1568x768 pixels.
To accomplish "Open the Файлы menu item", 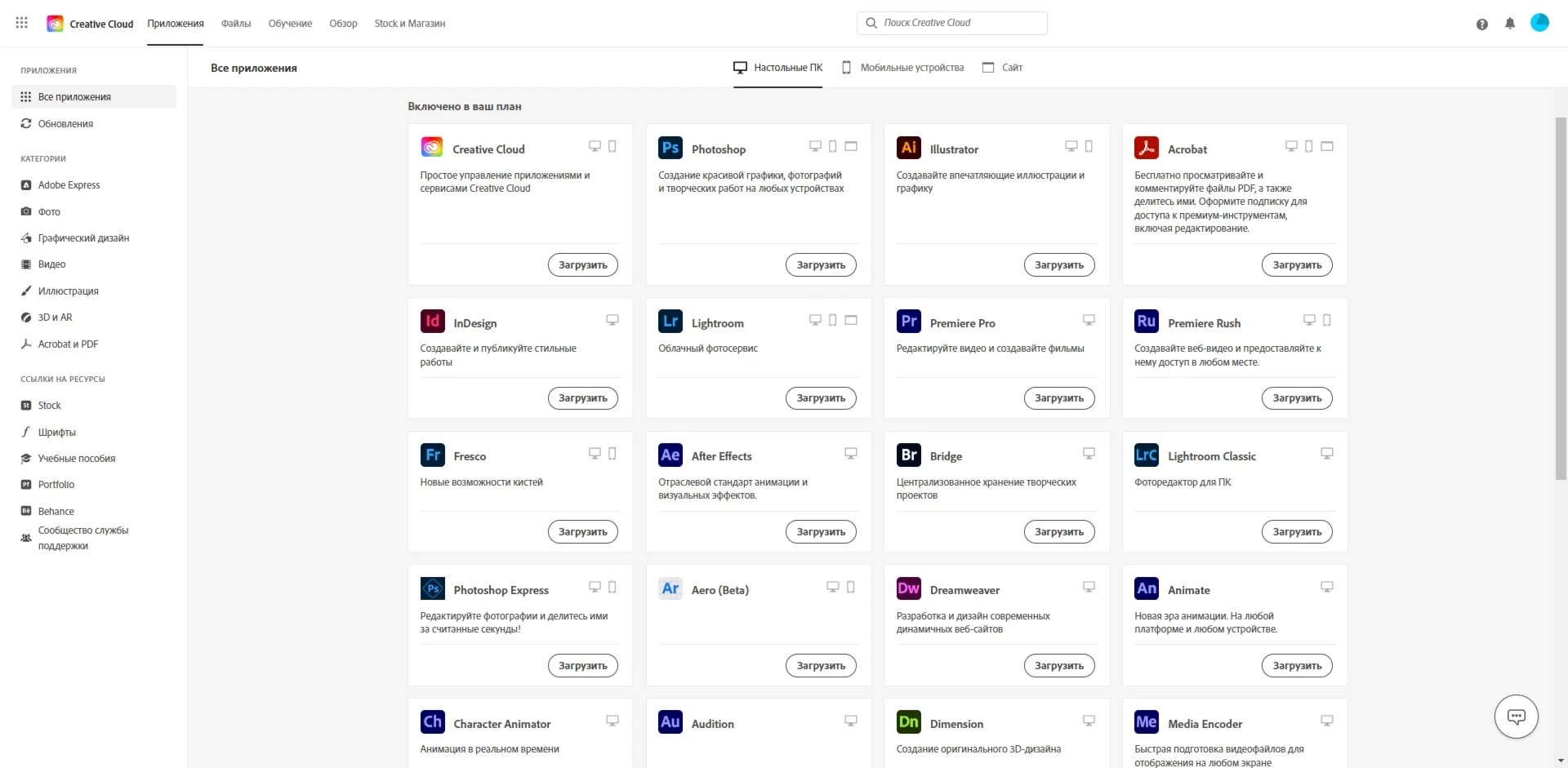I will [236, 24].
